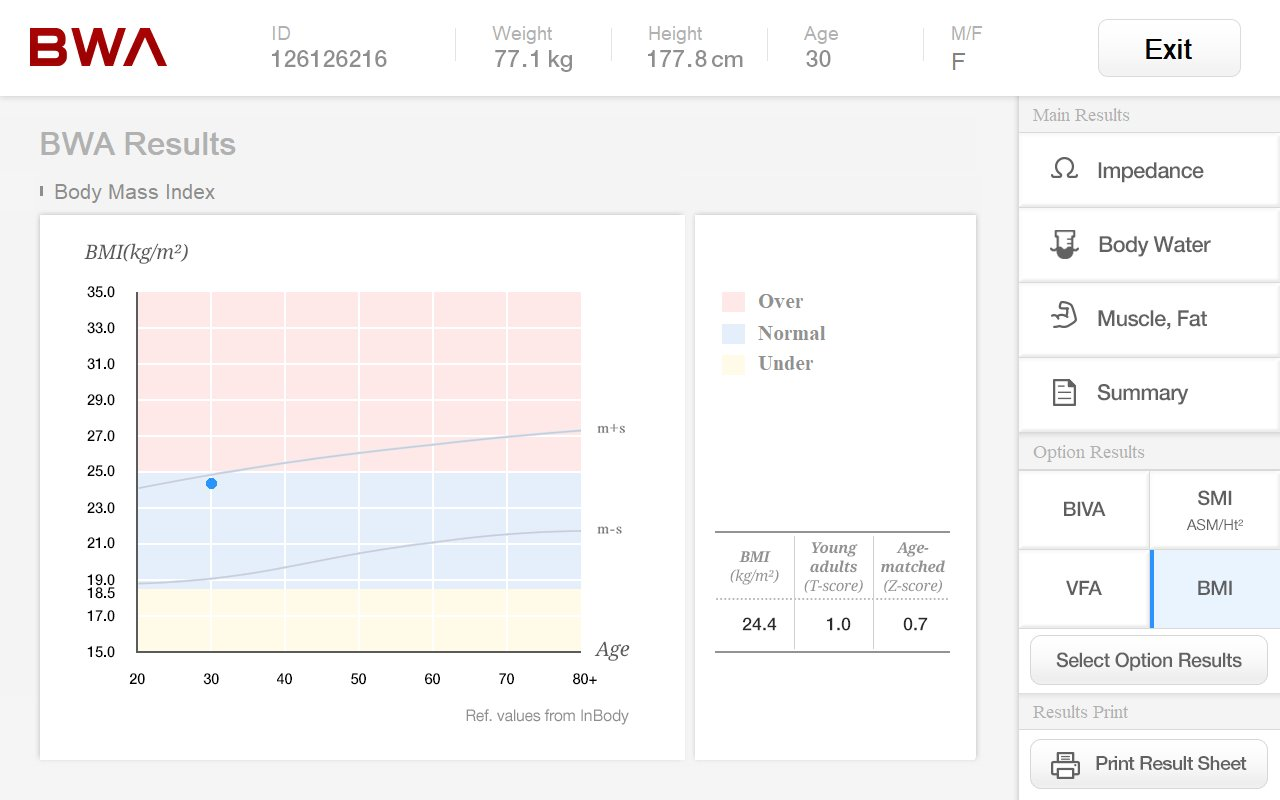Click the Body Water cup icon
The image size is (1280, 800).
coord(1064,244)
